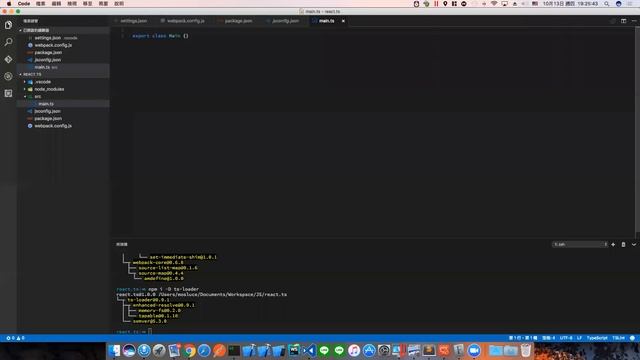Click the terminal prompt input cursor
640x360 pixels.
(150, 331)
